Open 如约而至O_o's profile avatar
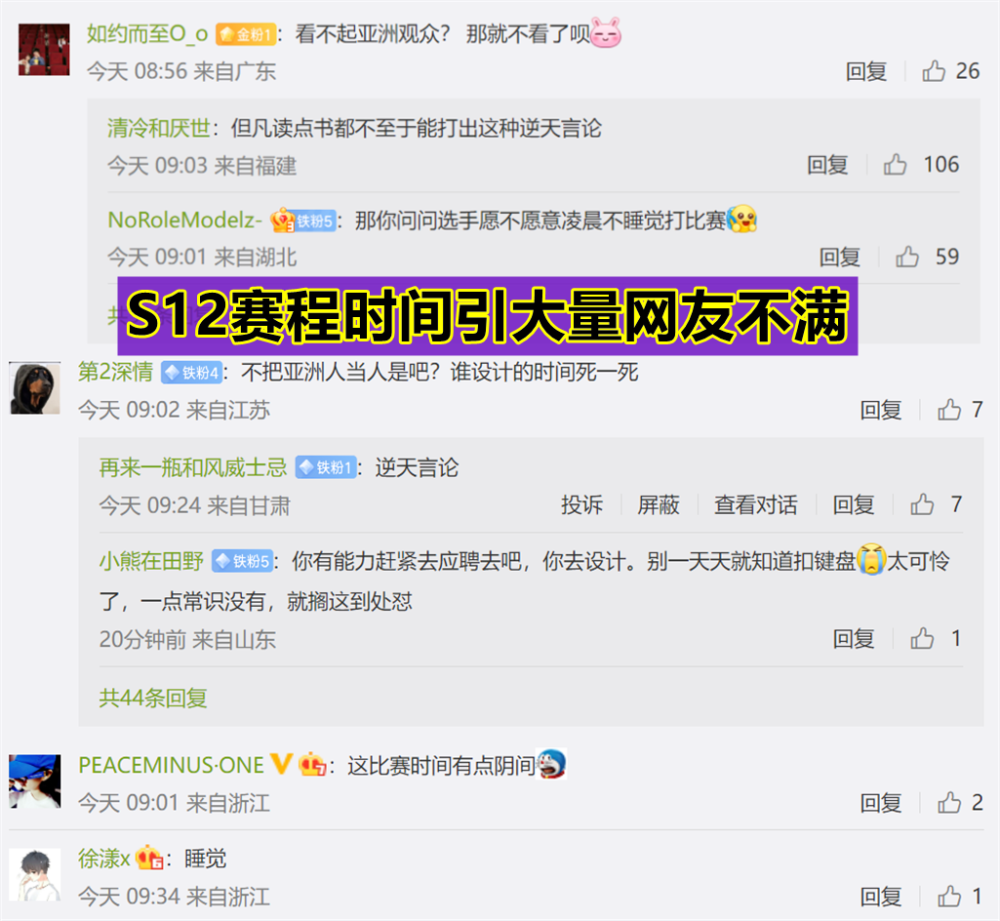The height and width of the screenshot is (921, 1000). click(44, 50)
